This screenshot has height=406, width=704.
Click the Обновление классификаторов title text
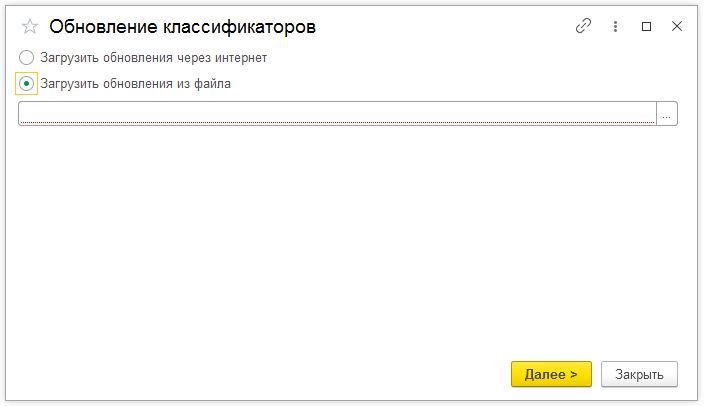click(x=182, y=27)
